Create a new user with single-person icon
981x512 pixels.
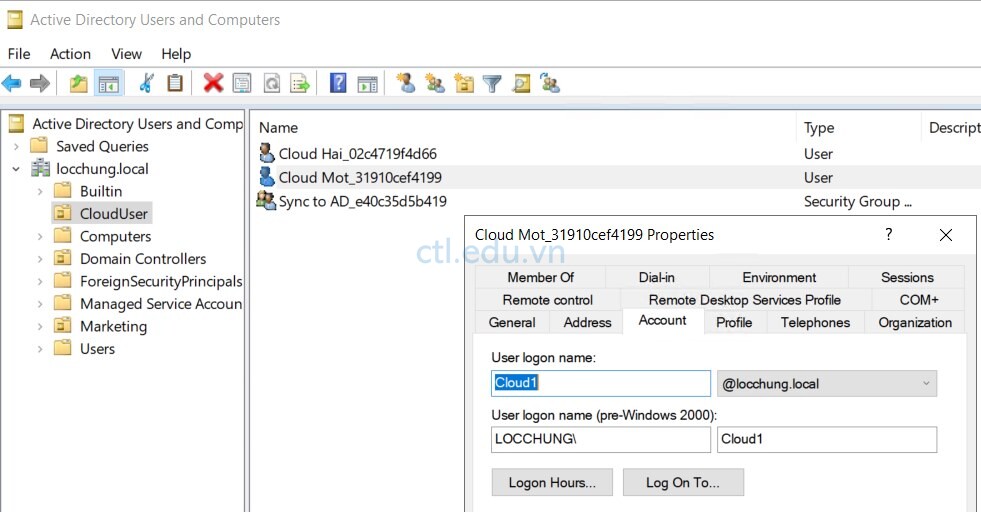[x=406, y=83]
